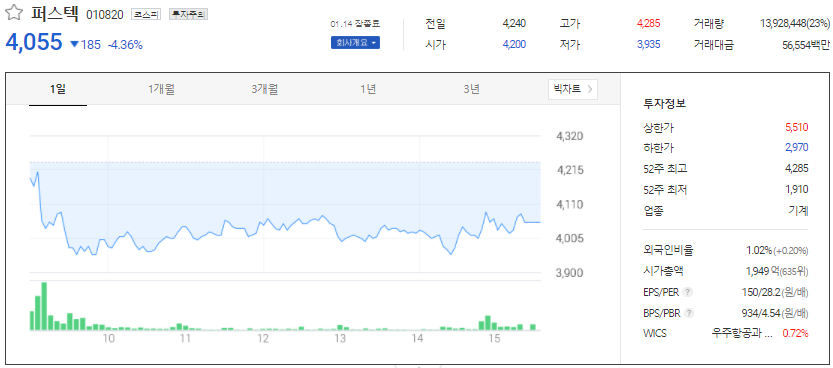Click the current price 4,055

(x=34, y=42)
